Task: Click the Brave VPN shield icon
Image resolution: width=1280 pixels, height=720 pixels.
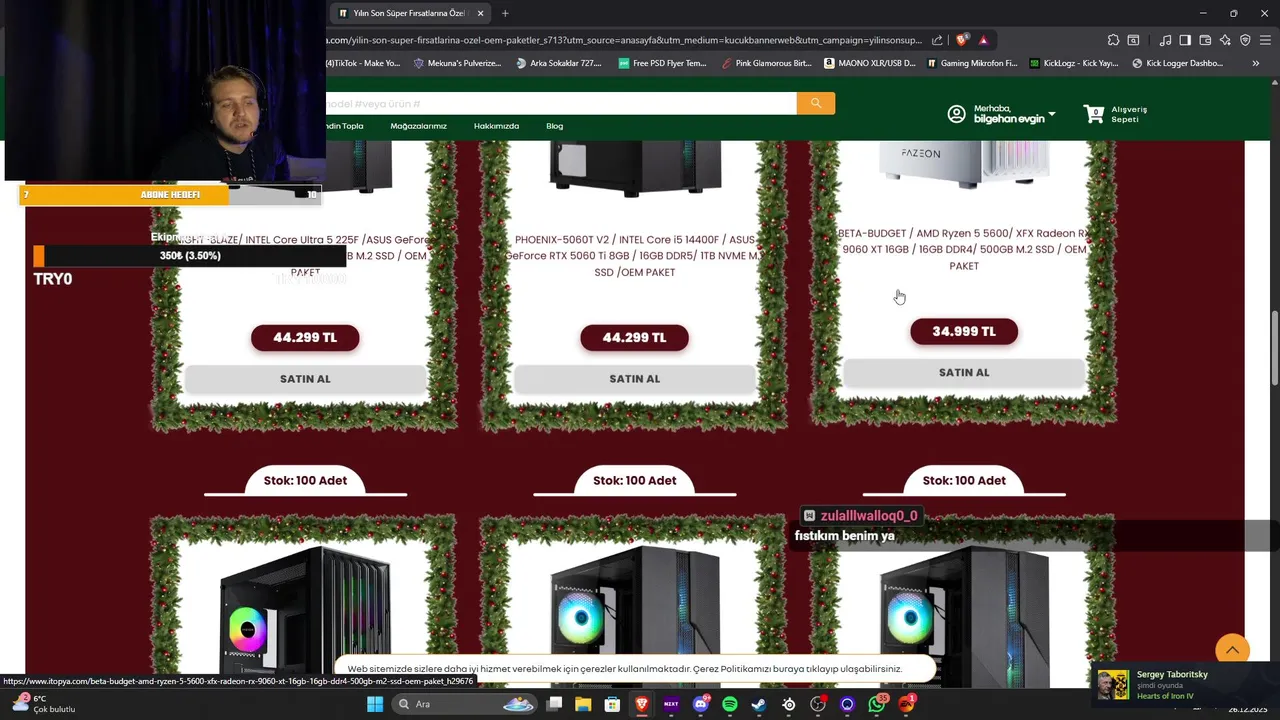Action: click(x=1245, y=40)
